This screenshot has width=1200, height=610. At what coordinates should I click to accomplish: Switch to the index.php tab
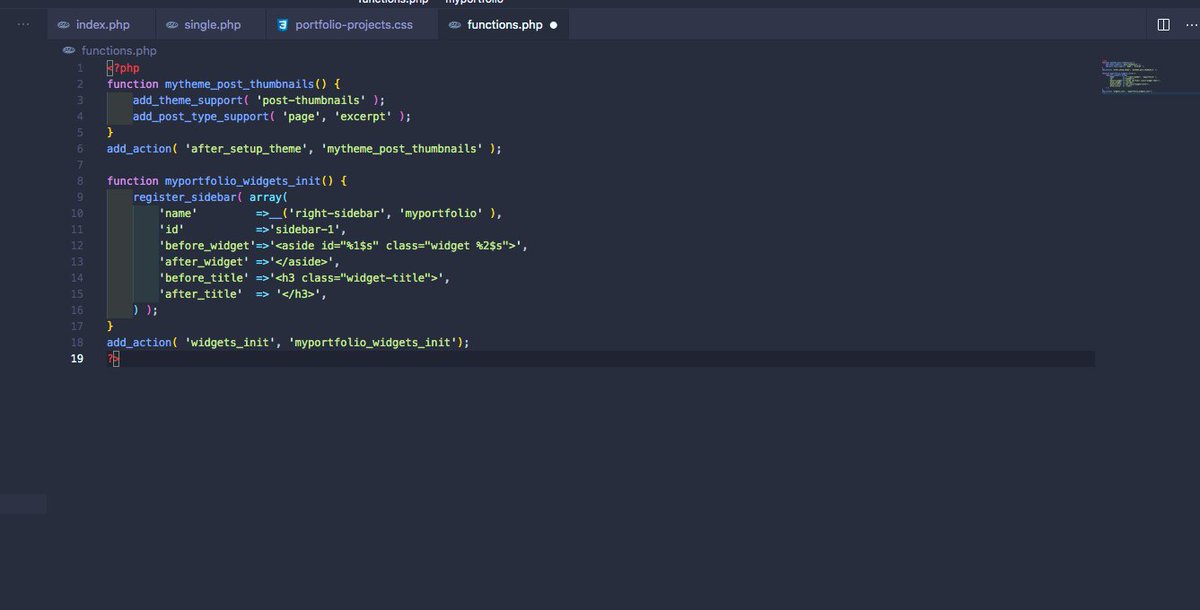(x=100, y=24)
